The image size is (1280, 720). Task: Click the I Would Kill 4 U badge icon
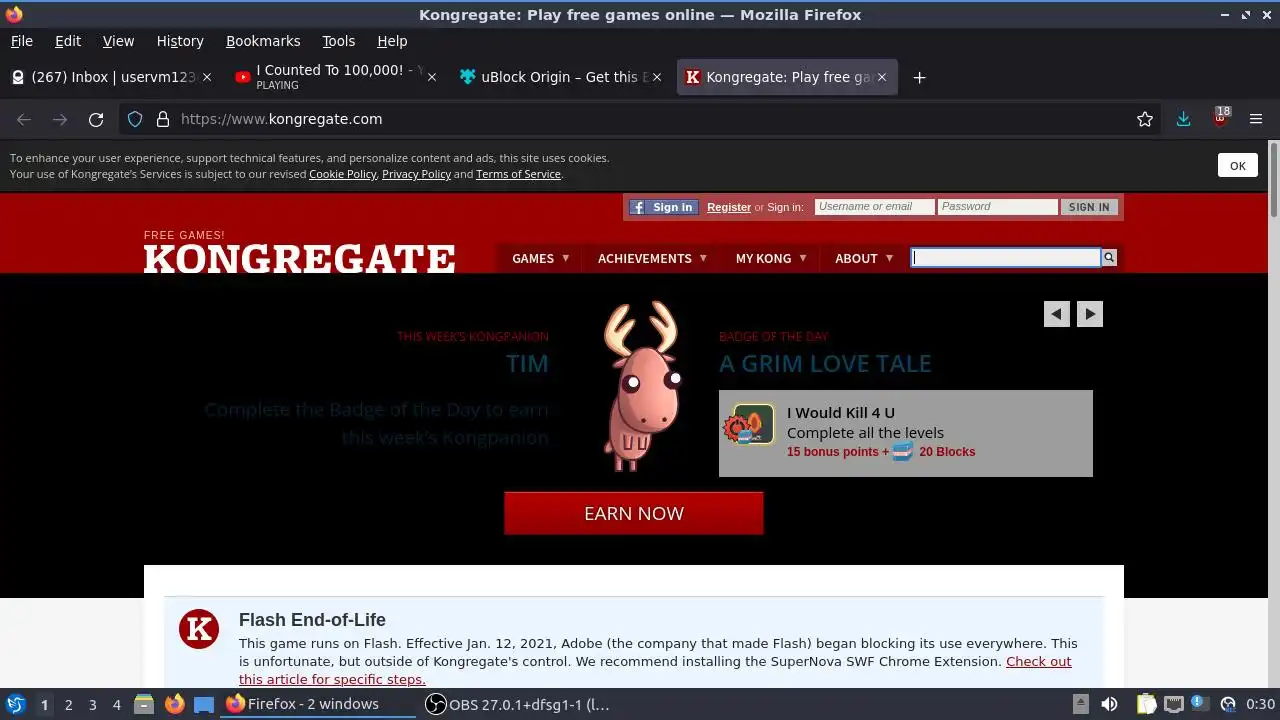[750, 425]
